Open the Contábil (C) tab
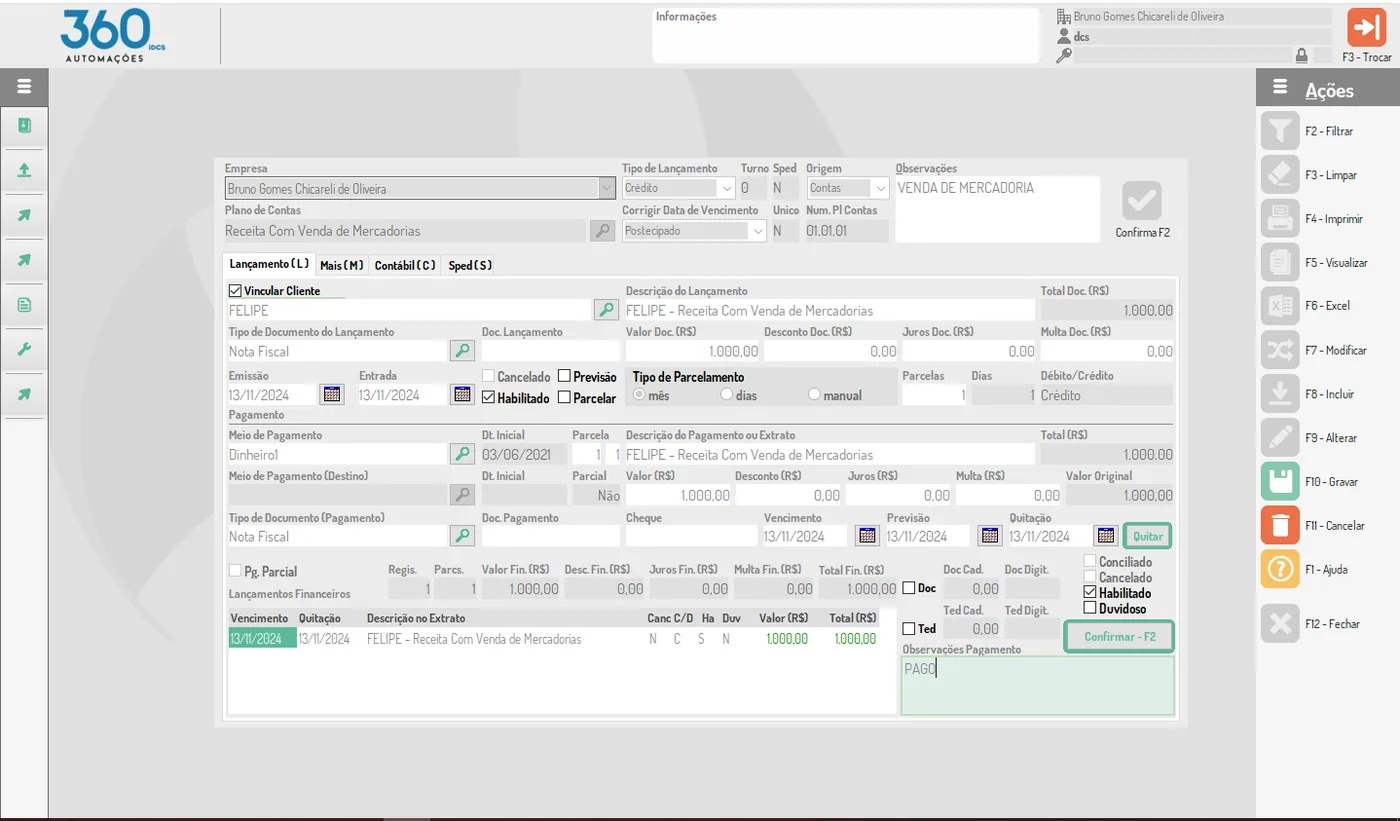The image size is (1400, 821). [x=405, y=265]
